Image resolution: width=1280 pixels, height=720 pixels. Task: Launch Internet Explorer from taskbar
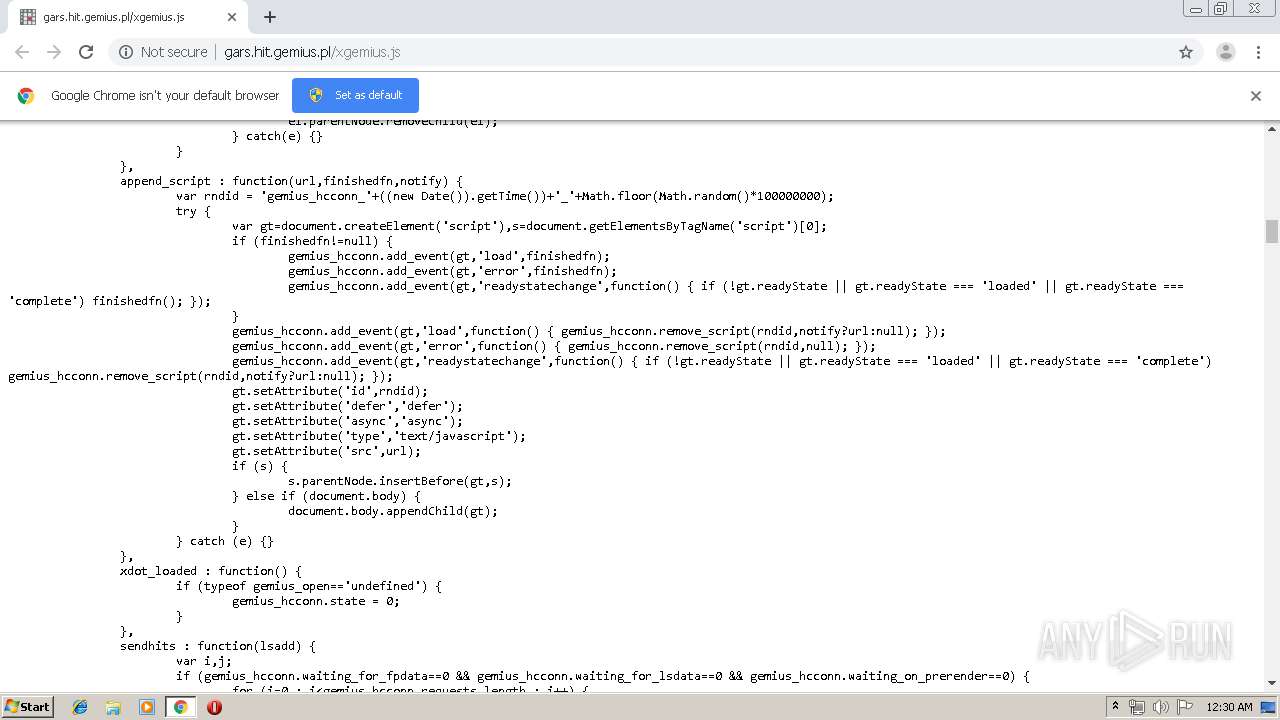(80, 707)
